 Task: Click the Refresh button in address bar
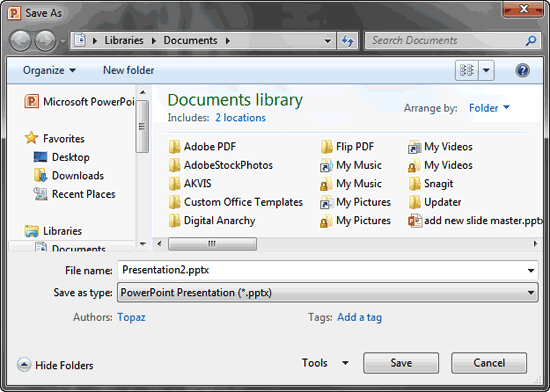click(x=347, y=41)
